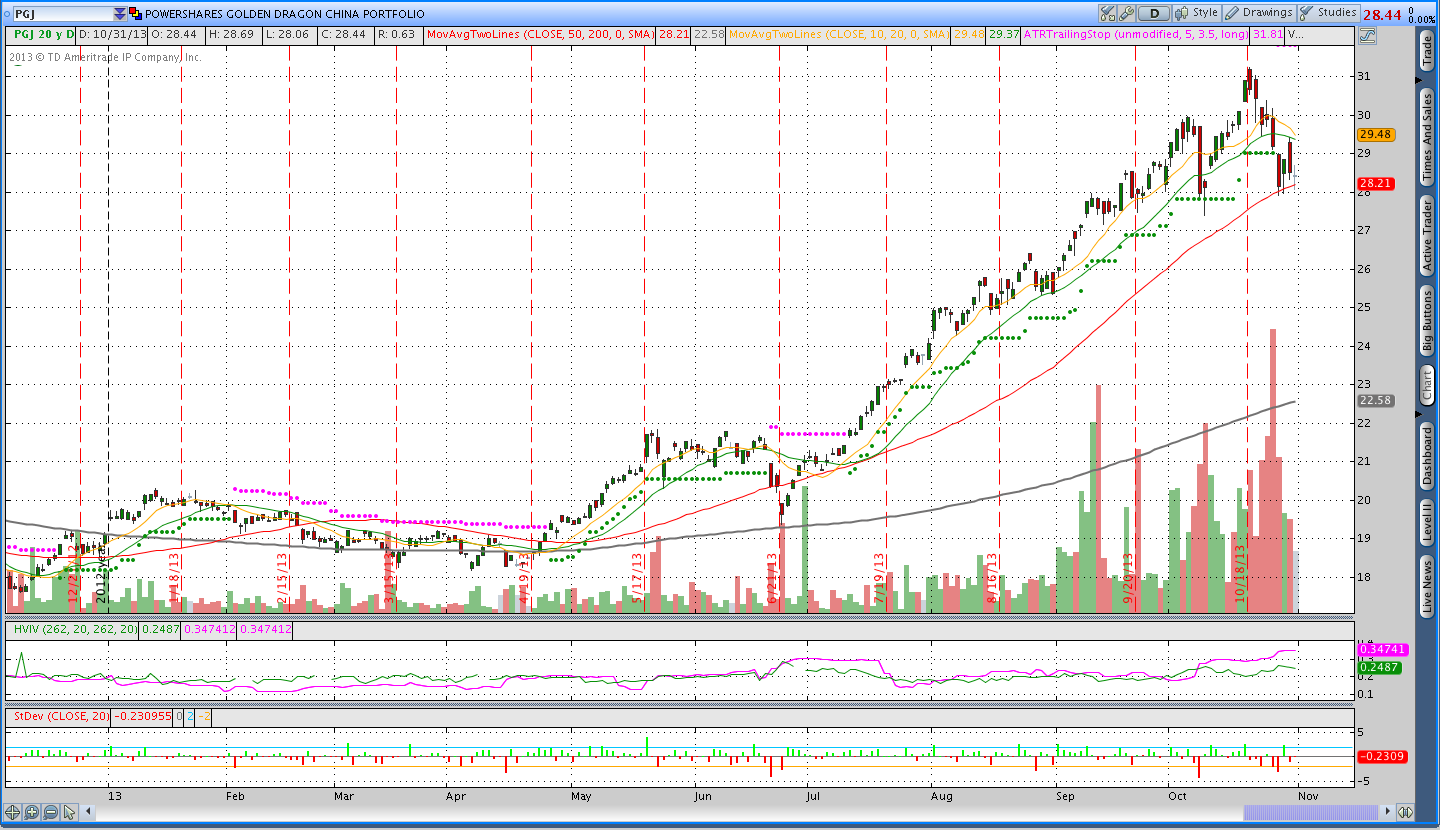Image resolution: width=1440 pixels, height=830 pixels.
Task: Open the Big Buttons sidebar tab
Action: click(x=1427, y=321)
